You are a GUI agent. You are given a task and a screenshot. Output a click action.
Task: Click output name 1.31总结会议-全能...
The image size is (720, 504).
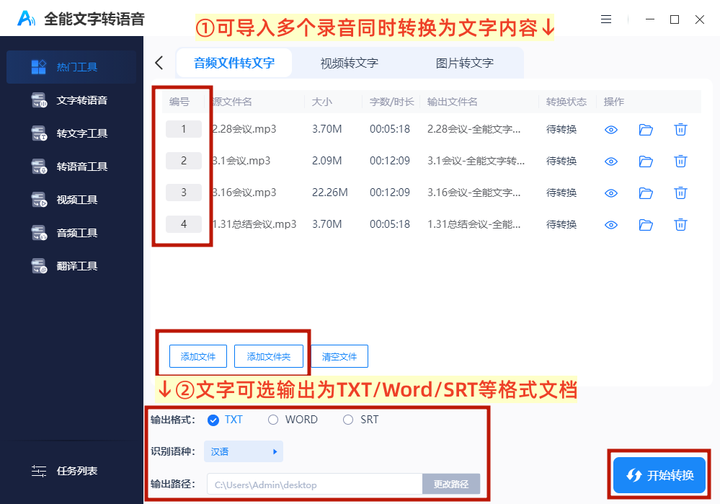click(x=474, y=224)
